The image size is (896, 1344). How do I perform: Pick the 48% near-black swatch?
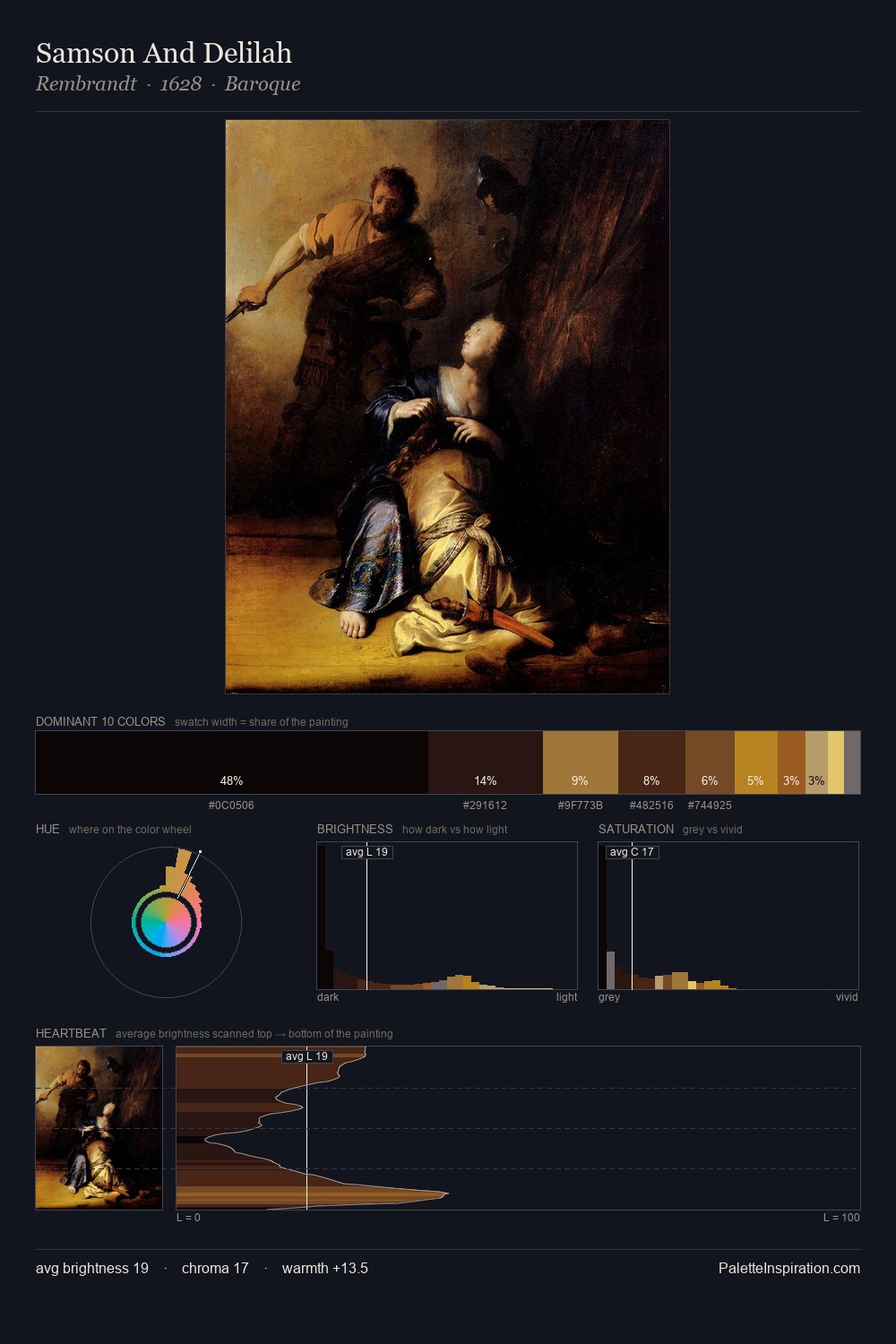coord(232,762)
